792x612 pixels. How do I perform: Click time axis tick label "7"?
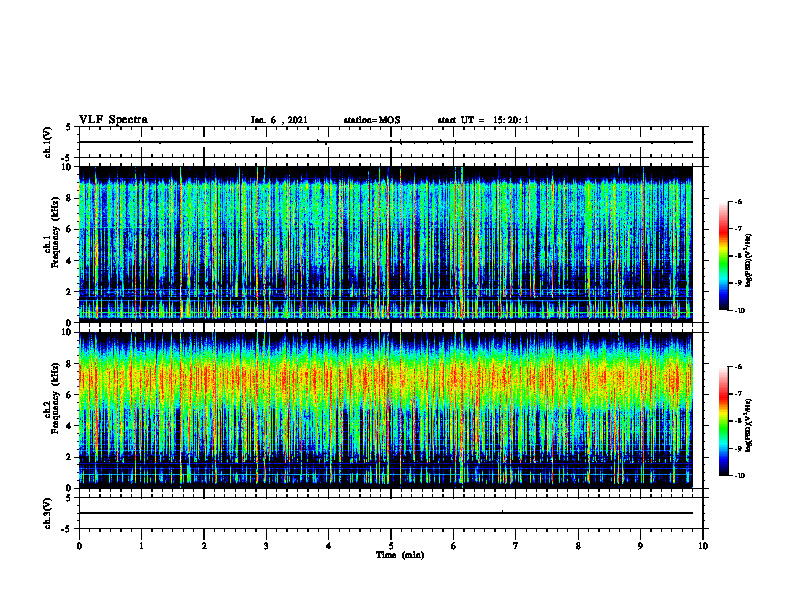(516, 546)
